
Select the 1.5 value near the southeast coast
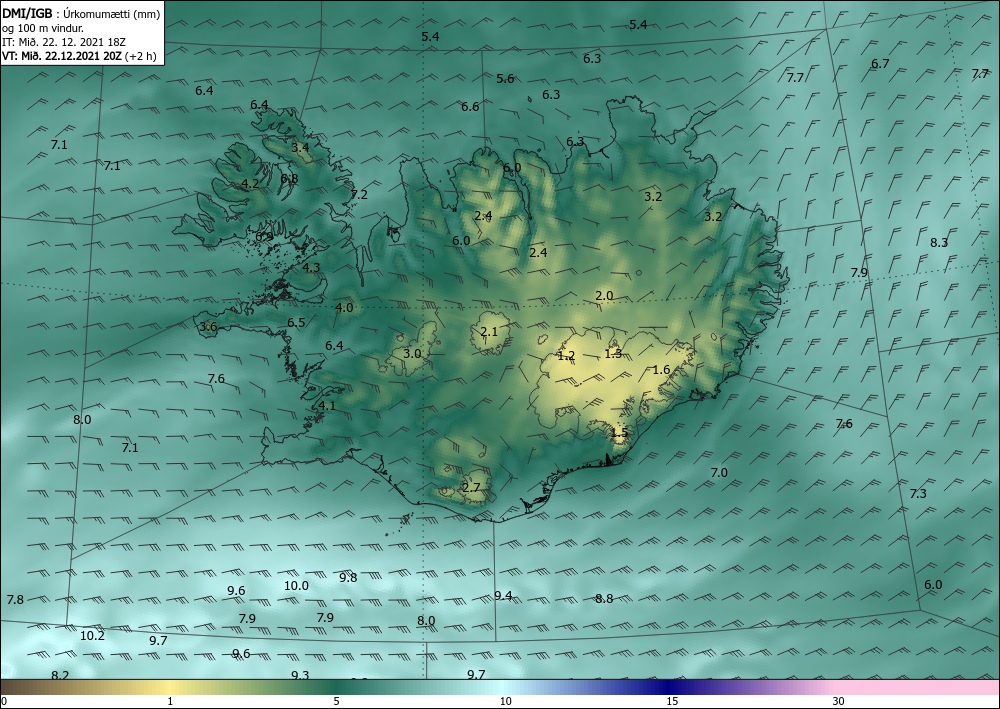click(x=619, y=433)
